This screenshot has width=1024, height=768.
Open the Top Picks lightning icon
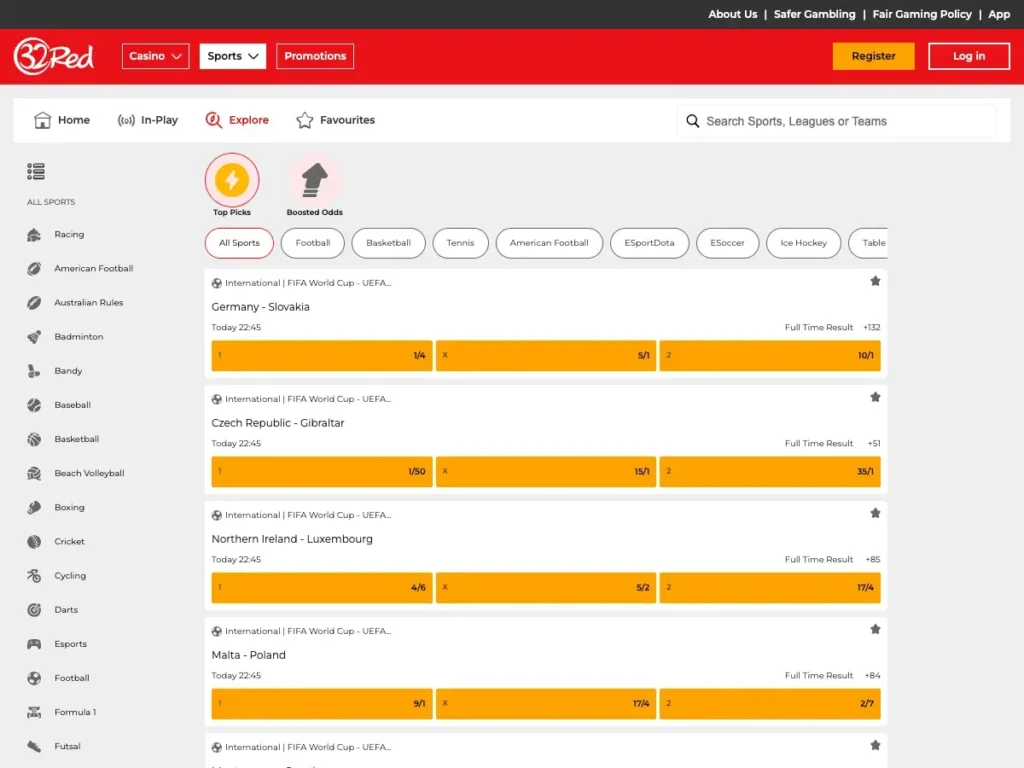coord(231,177)
